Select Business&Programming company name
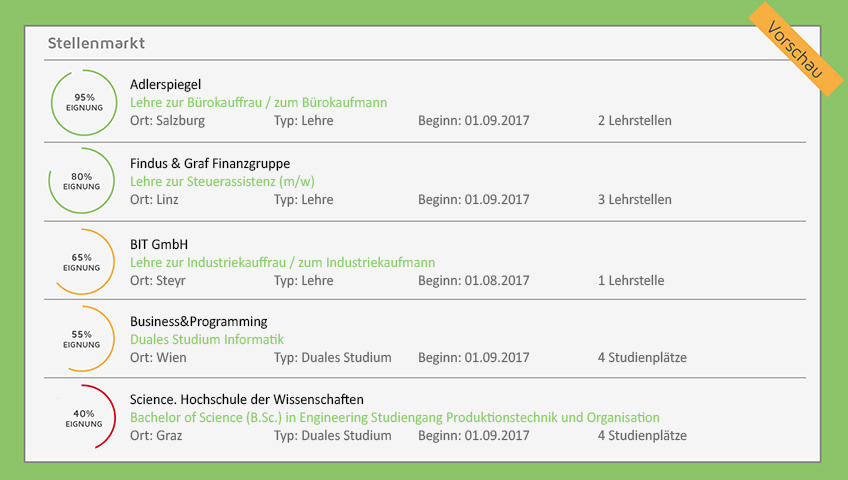The height and width of the screenshot is (480, 848). pos(198,322)
